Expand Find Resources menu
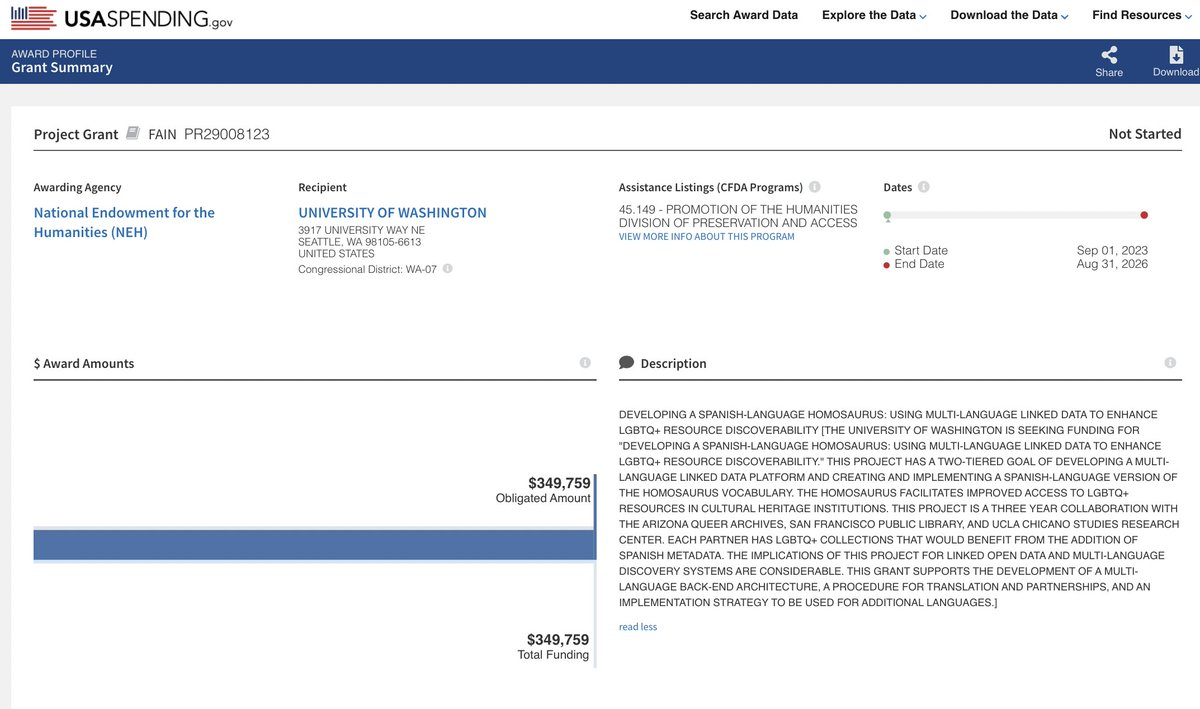Image resolution: width=1200 pixels, height=709 pixels. point(1143,15)
